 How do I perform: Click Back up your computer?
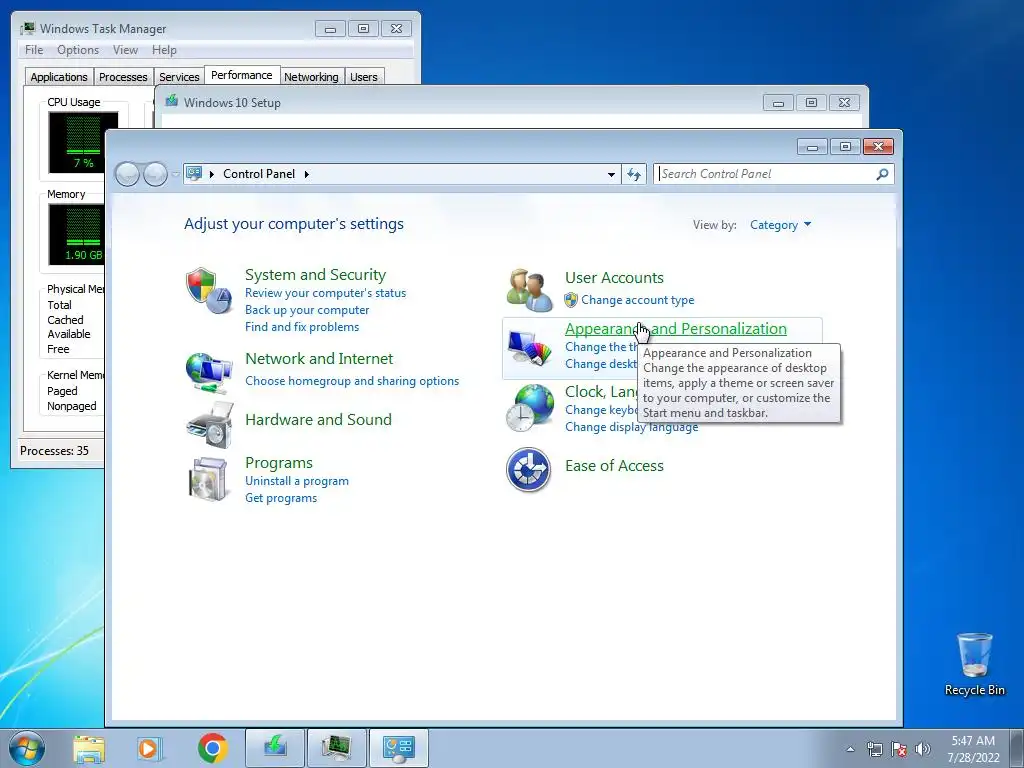tap(307, 310)
